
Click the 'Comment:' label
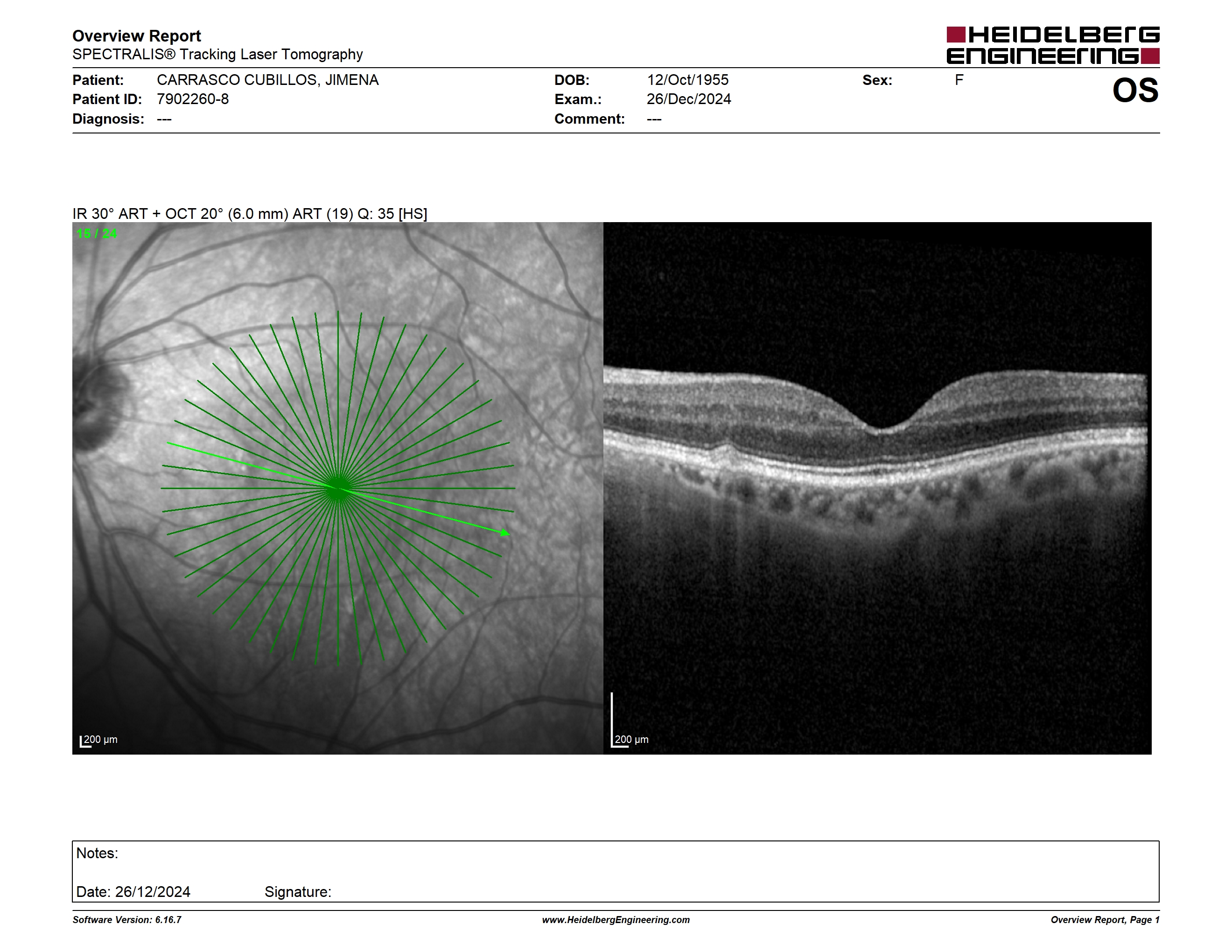click(x=589, y=119)
